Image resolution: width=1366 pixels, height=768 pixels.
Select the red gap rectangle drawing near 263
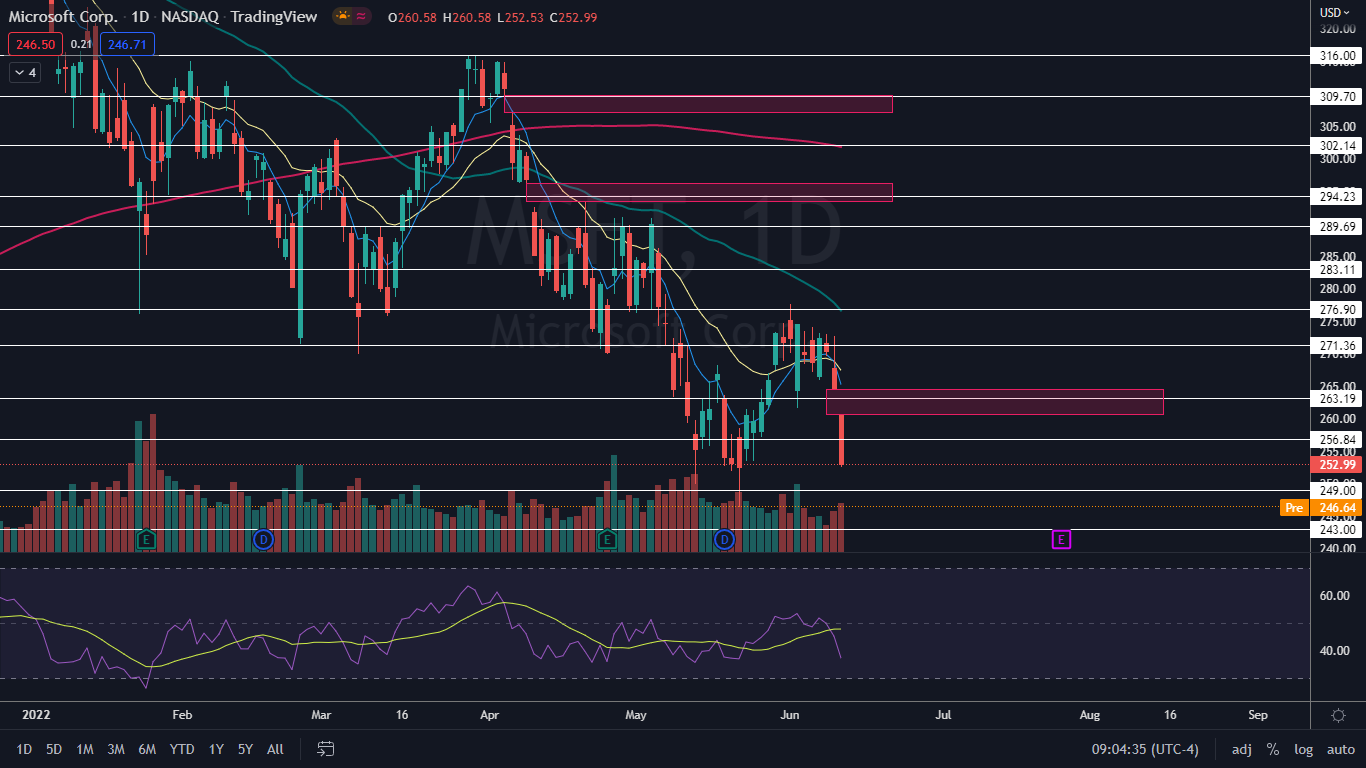pyautogui.click(x=995, y=402)
